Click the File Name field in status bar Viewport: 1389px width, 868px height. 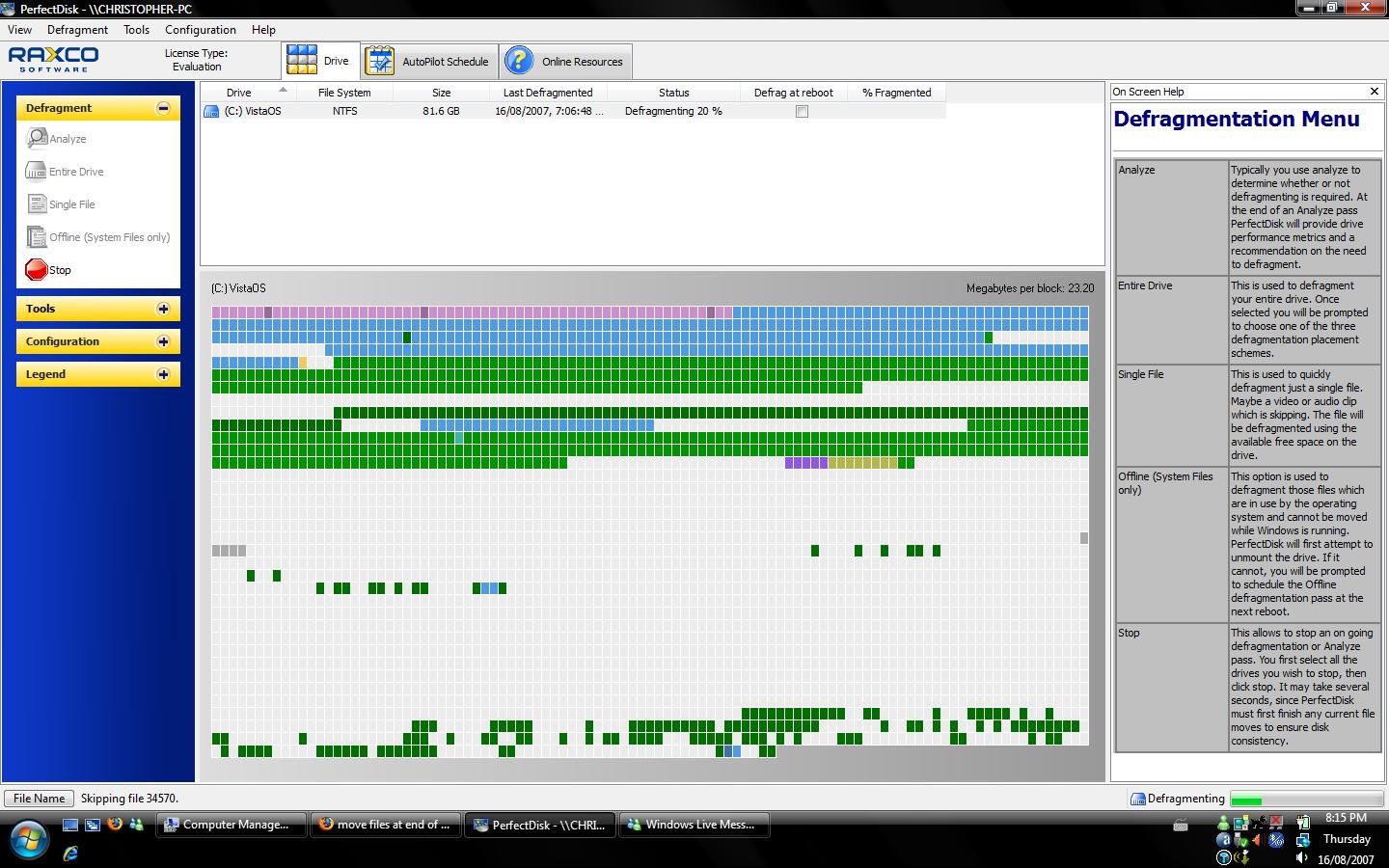(40, 799)
